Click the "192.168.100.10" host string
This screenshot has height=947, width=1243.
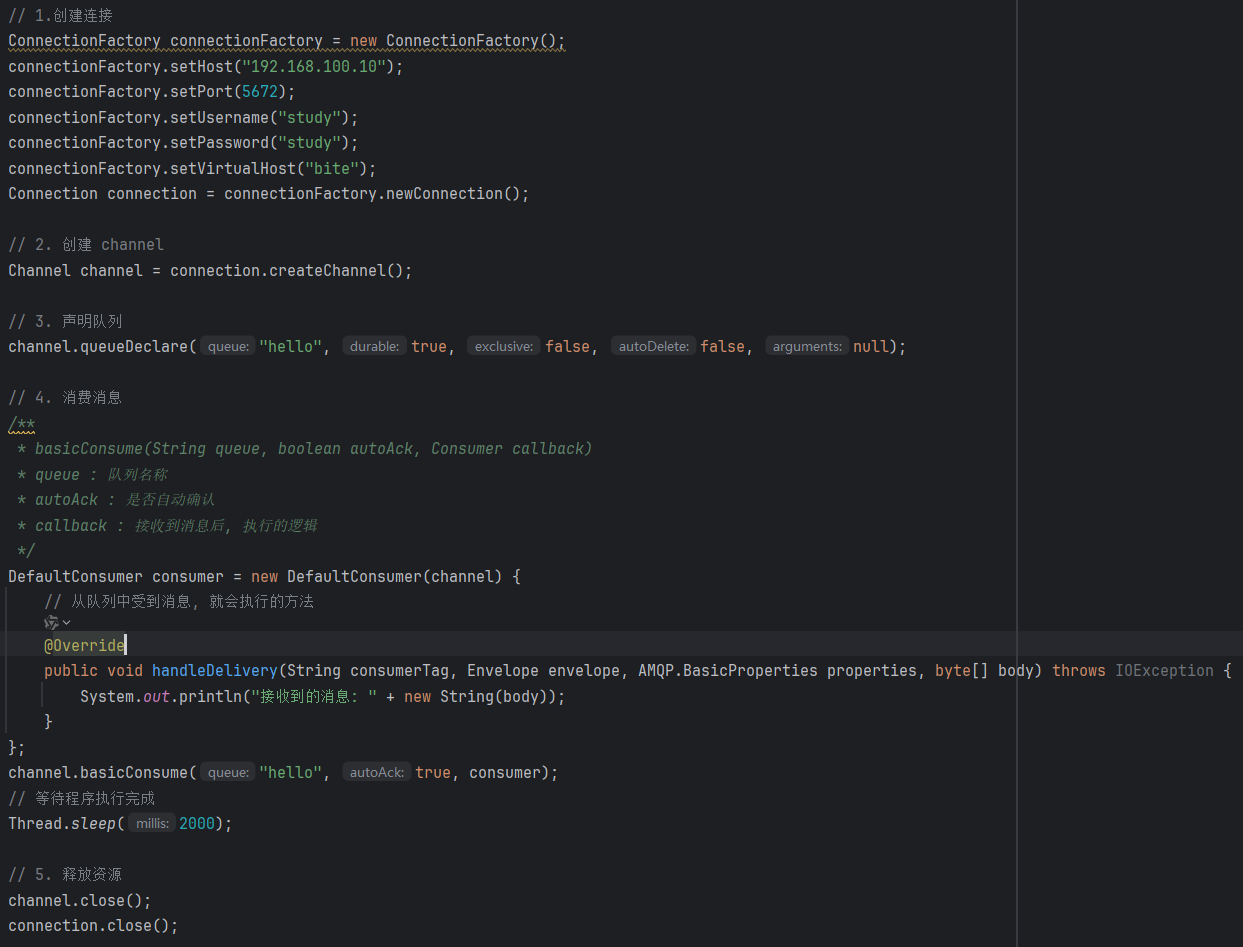[x=314, y=67]
